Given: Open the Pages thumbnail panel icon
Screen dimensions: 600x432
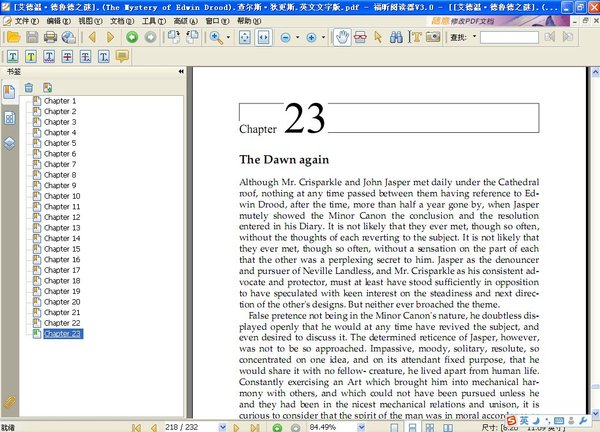Looking at the screenshot, I should [x=10, y=119].
